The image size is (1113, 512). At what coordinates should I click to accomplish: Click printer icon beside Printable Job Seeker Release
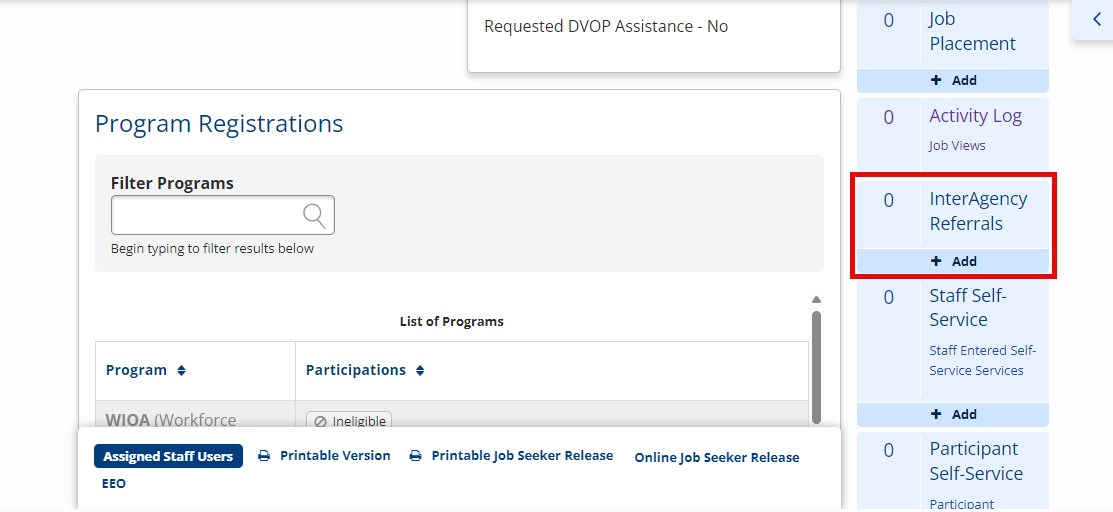click(415, 456)
